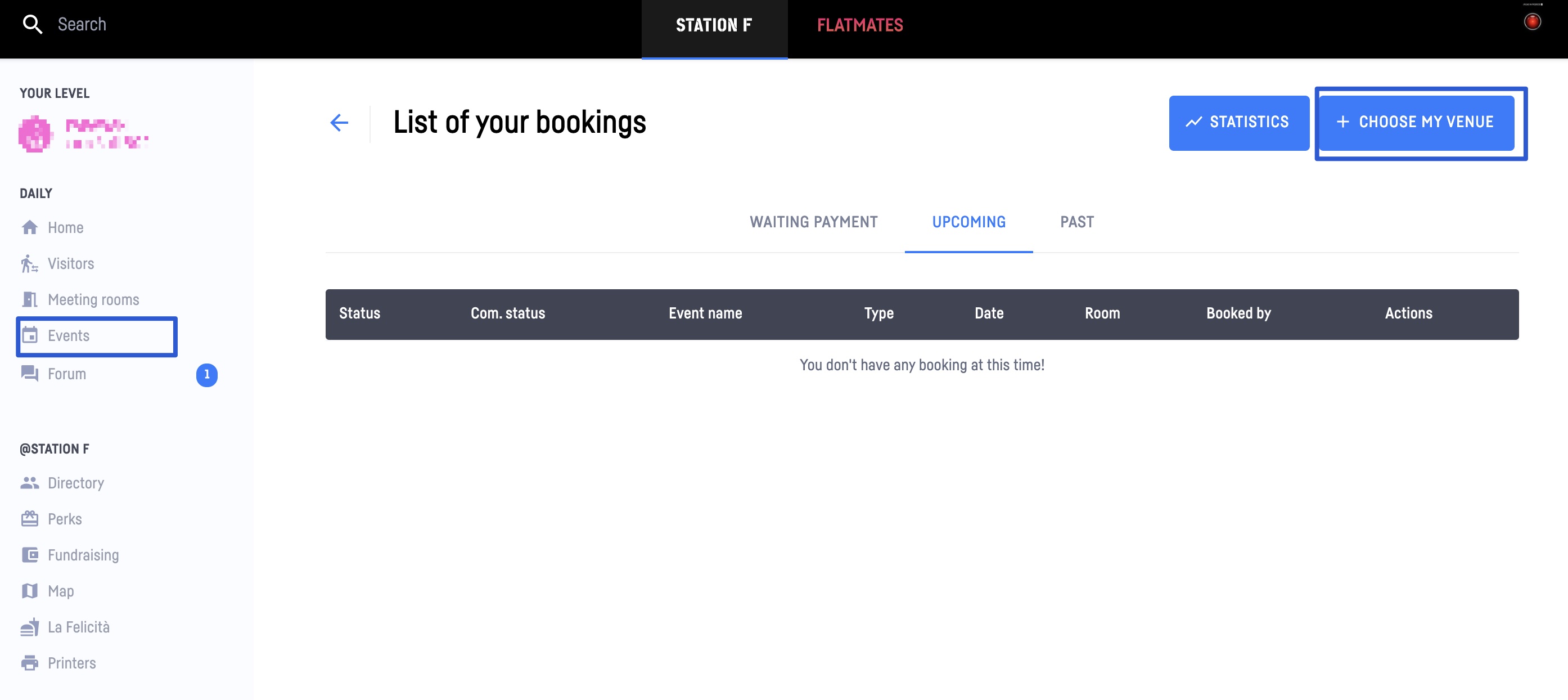Open Perks gift card icon
Screen dimensions: 1568x700
point(29,518)
